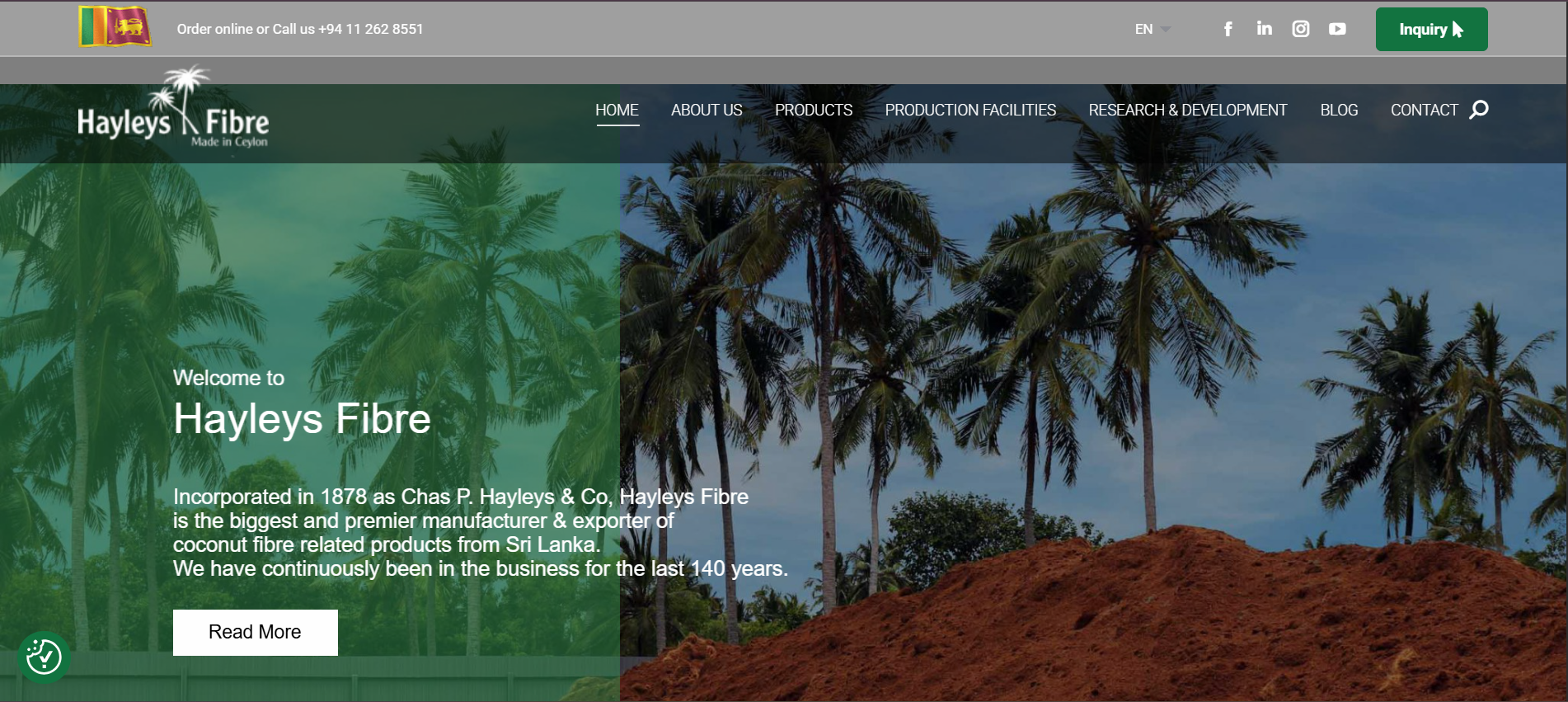The width and height of the screenshot is (1568, 702).
Task: Open the LinkedIn social icon
Action: (1264, 29)
